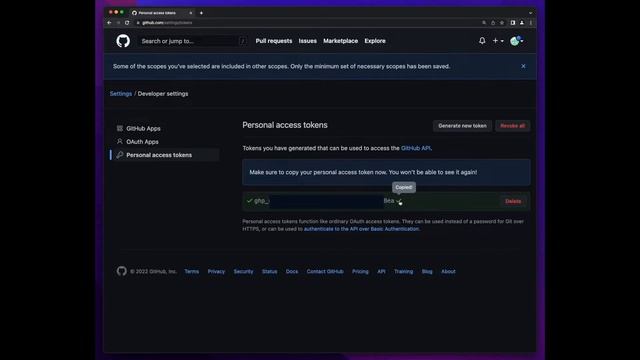Select OAuth Apps in the sidebar
This screenshot has width=640, height=360.
[142, 142]
